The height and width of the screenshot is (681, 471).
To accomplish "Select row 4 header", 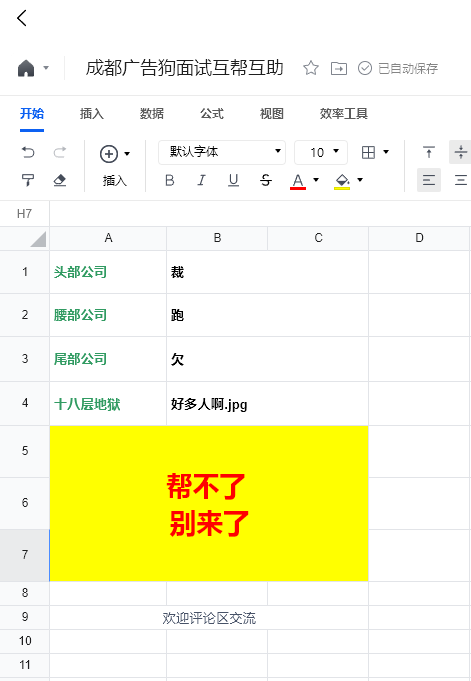I will (x=25, y=403).
